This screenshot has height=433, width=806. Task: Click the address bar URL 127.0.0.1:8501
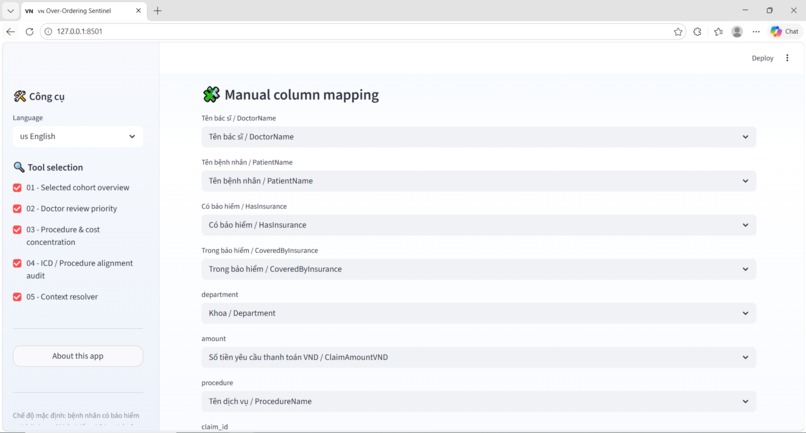pos(80,31)
